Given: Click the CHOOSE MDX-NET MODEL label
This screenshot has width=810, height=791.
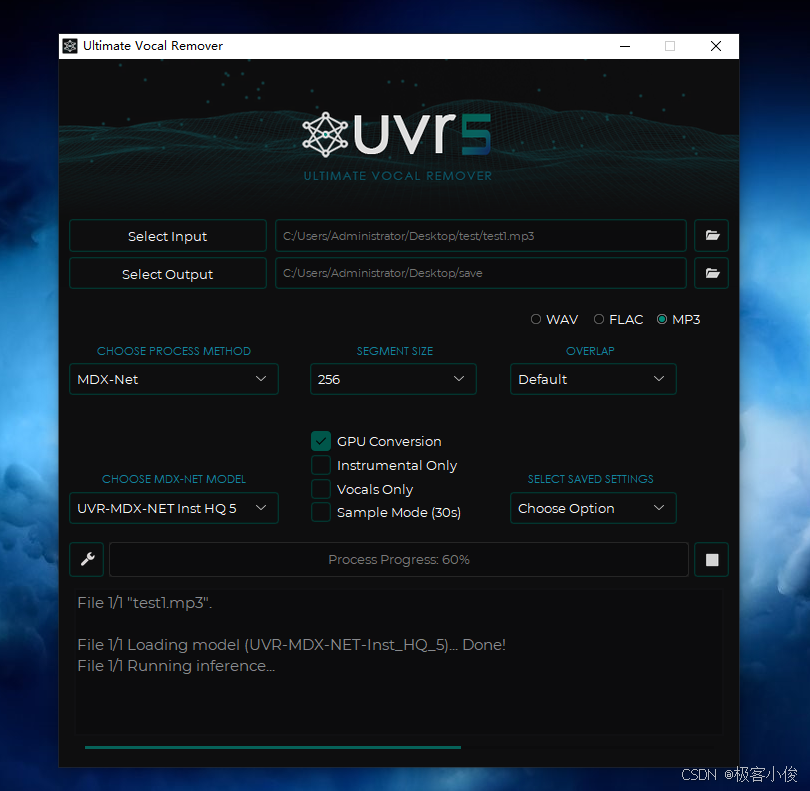Looking at the screenshot, I should [174, 479].
